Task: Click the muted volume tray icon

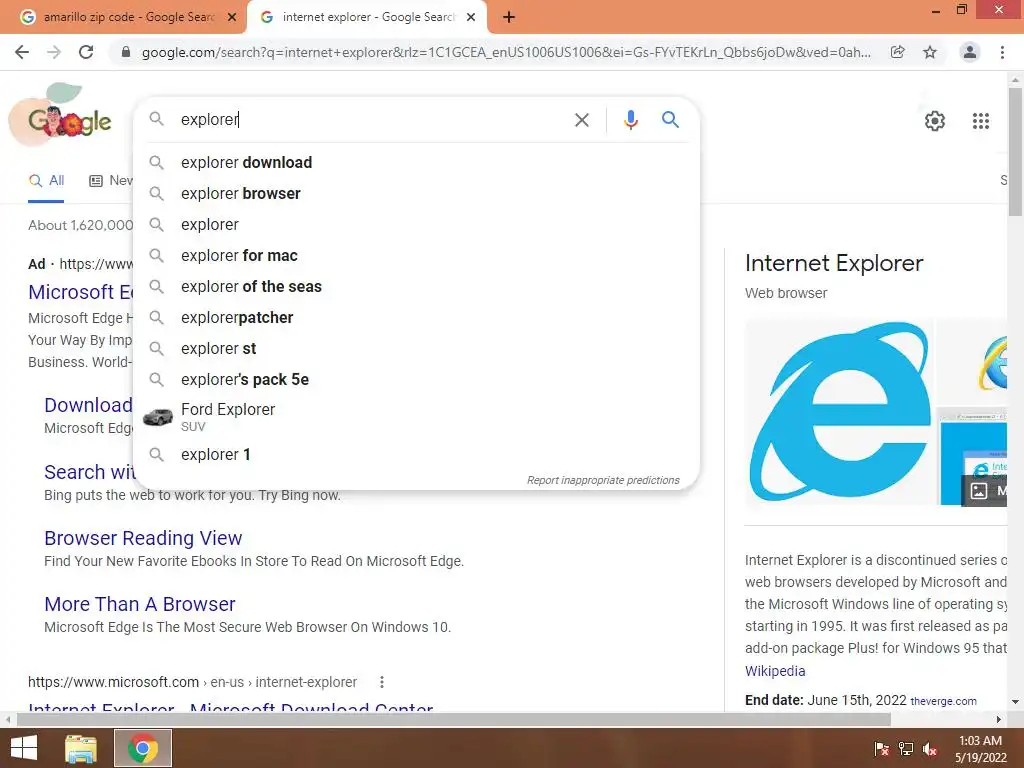Action: (930, 749)
